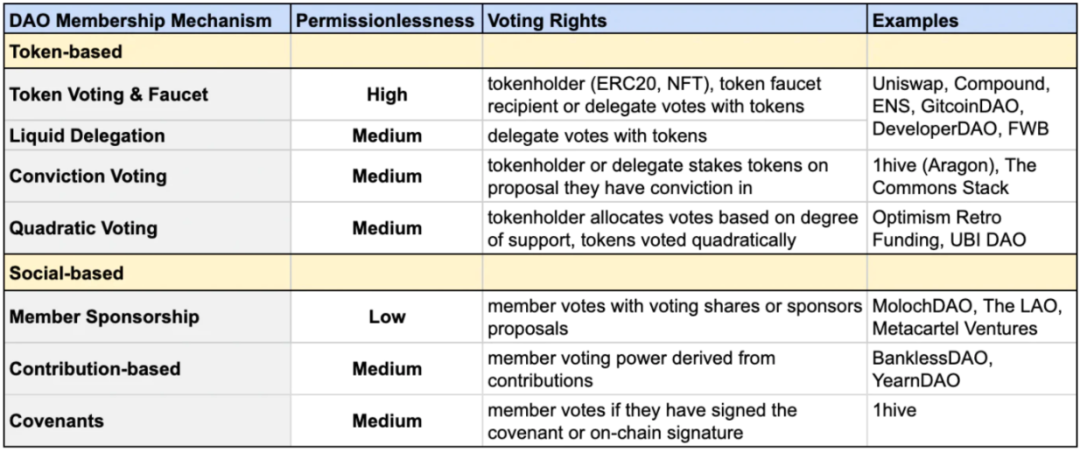Click the Token Voting & Faucet cell
Viewport: 1080px width, 452px height.
coord(147,94)
